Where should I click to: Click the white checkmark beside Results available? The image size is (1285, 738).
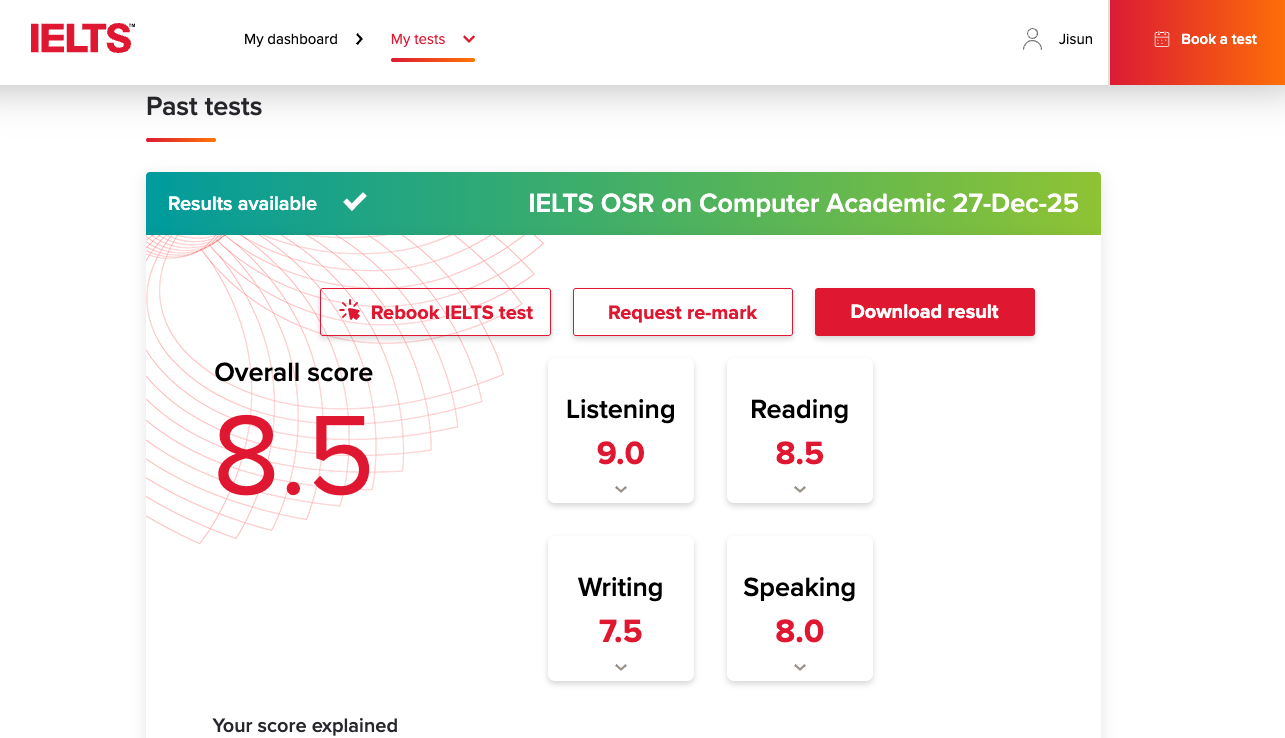point(355,202)
